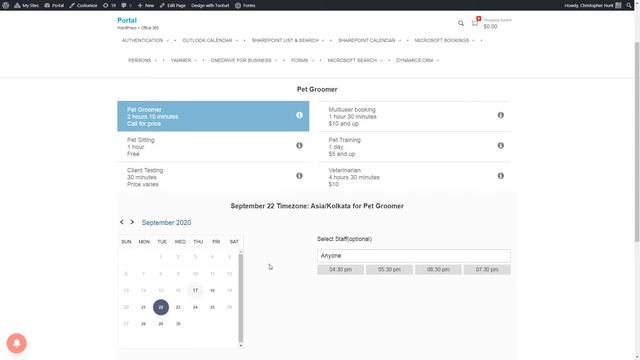Select the Client Testing service
This screenshot has width=640, height=360.
click(213, 177)
